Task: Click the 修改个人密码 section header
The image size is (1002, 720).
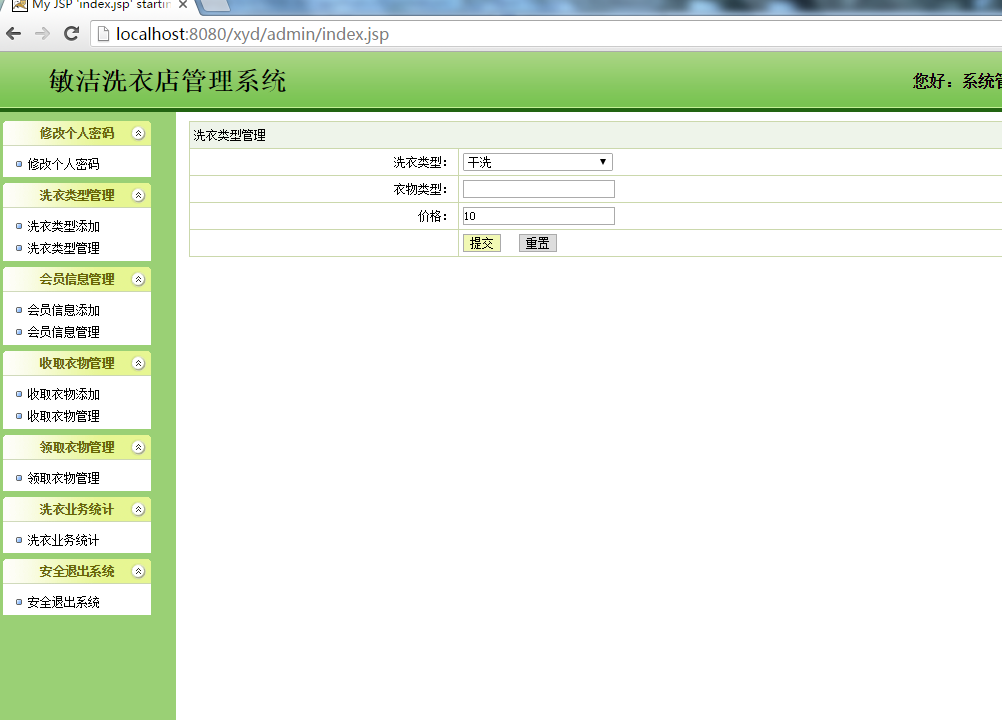Action: tap(77, 133)
